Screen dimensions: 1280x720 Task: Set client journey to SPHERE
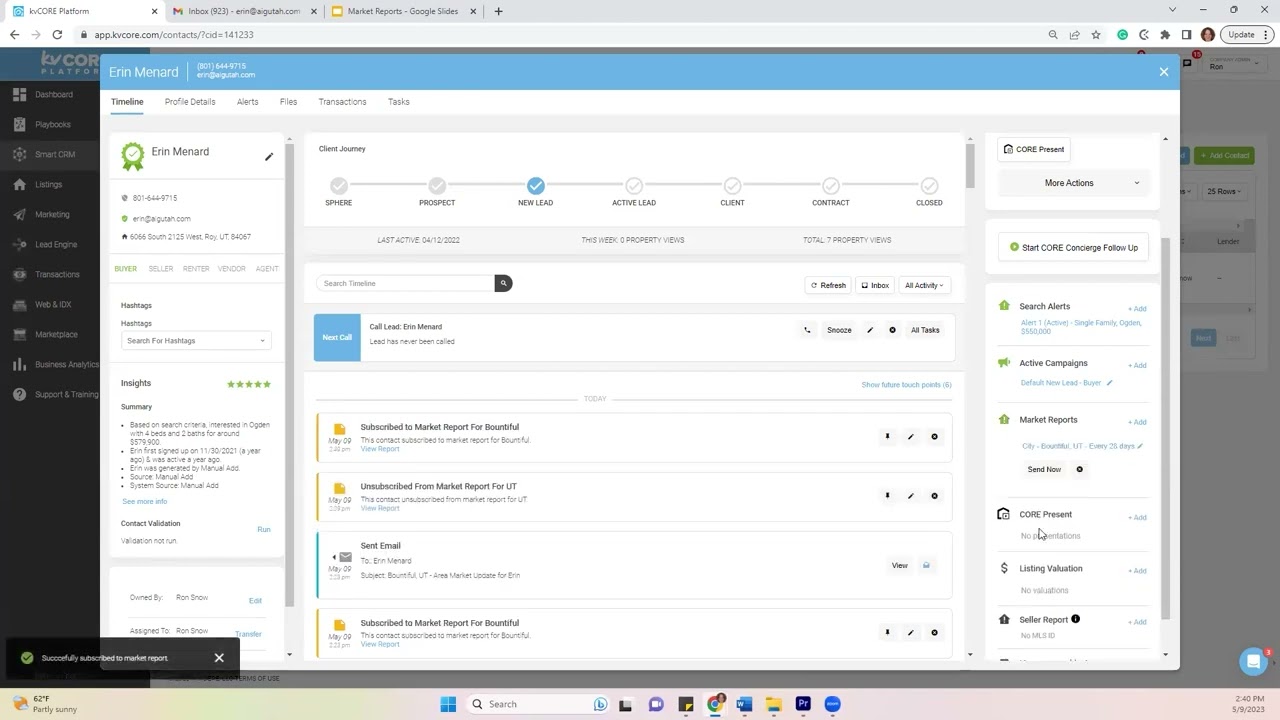[x=339, y=186]
